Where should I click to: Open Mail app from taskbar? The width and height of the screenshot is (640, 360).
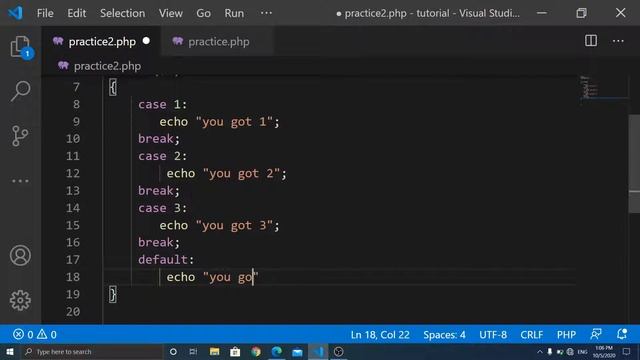[x=297, y=352]
